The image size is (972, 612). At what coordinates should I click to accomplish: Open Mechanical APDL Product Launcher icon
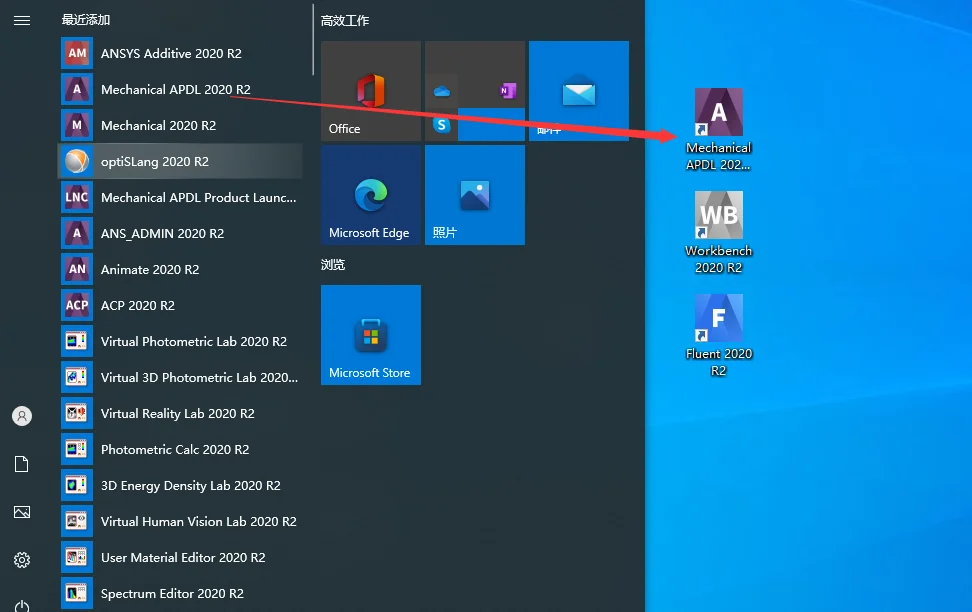click(77, 197)
